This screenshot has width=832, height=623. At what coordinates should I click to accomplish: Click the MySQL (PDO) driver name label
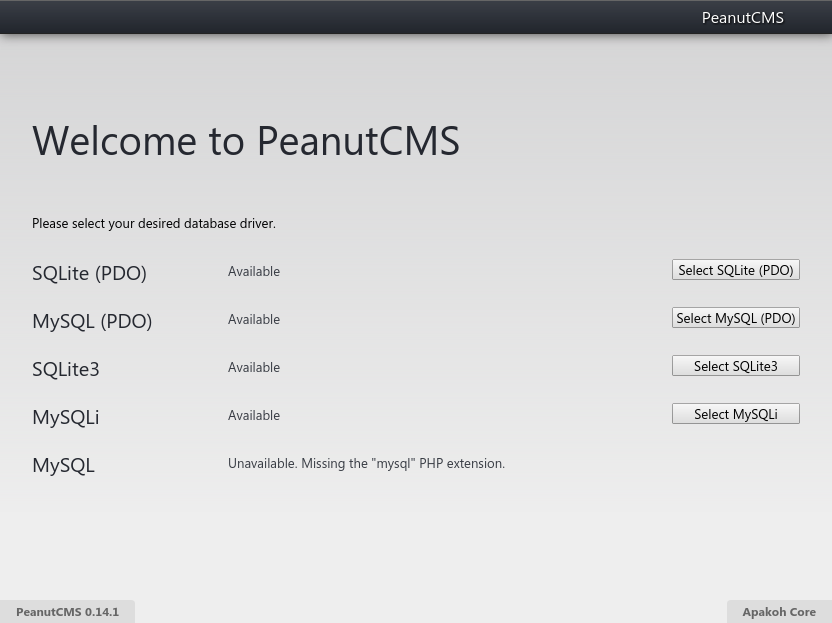(92, 320)
